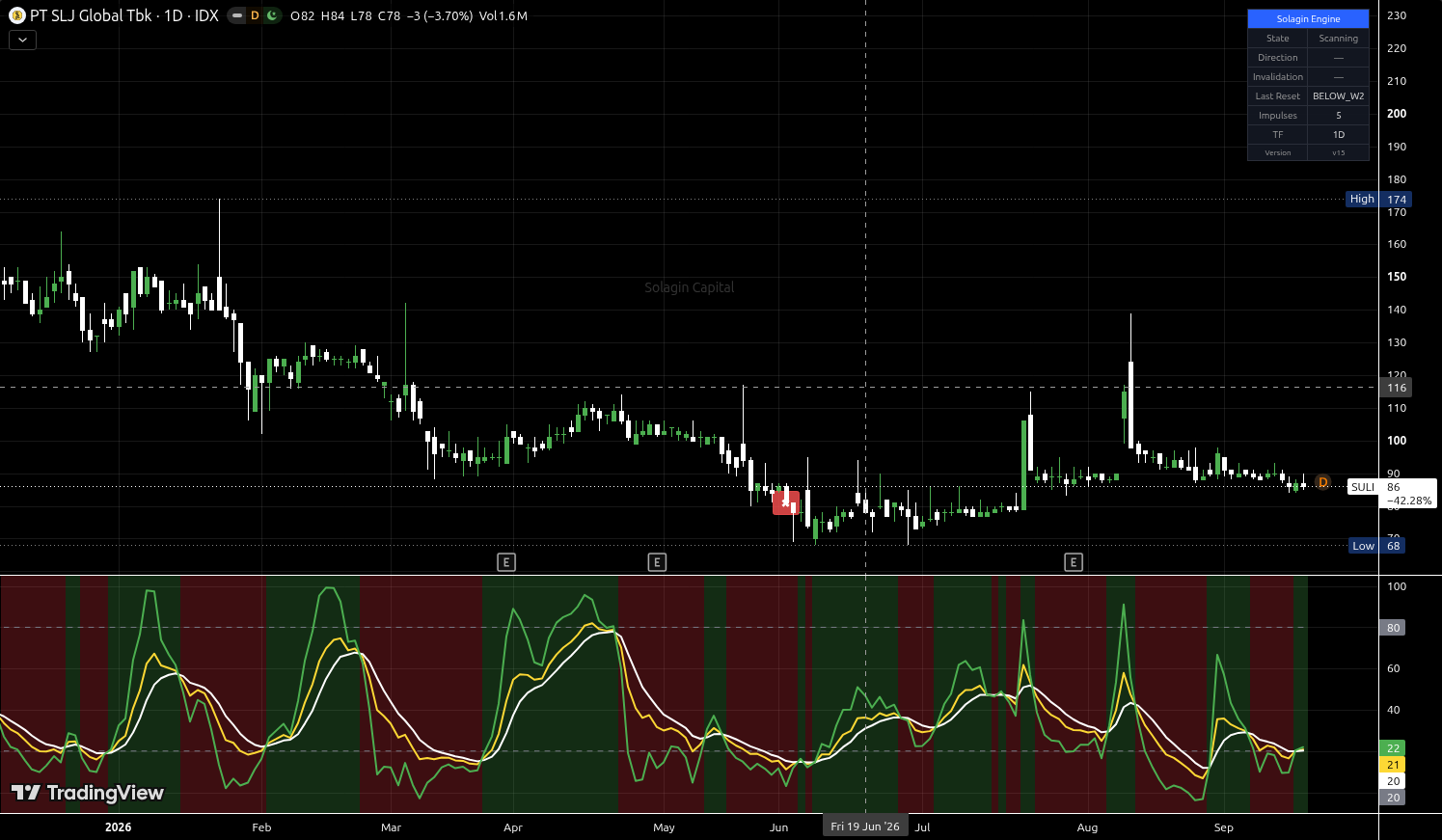Click the Version label cell
The height and width of the screenshot is (840, 1442).
[x=1278, y=152]
